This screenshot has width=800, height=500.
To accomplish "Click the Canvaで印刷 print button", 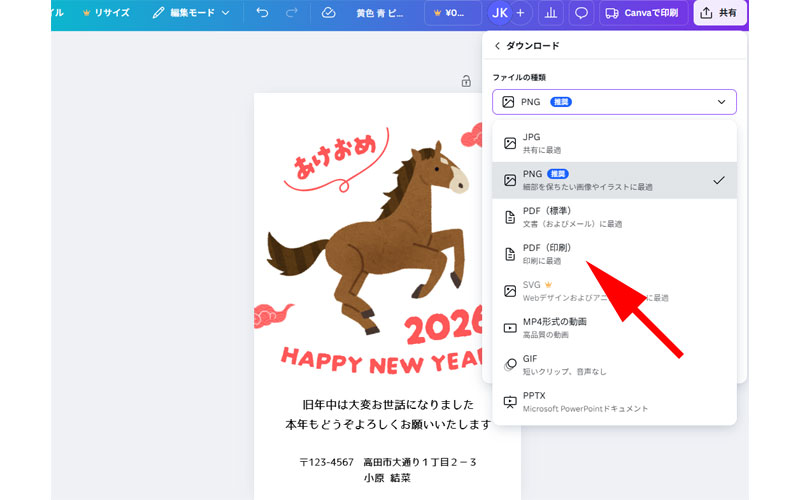I will (x=643, y=13).
